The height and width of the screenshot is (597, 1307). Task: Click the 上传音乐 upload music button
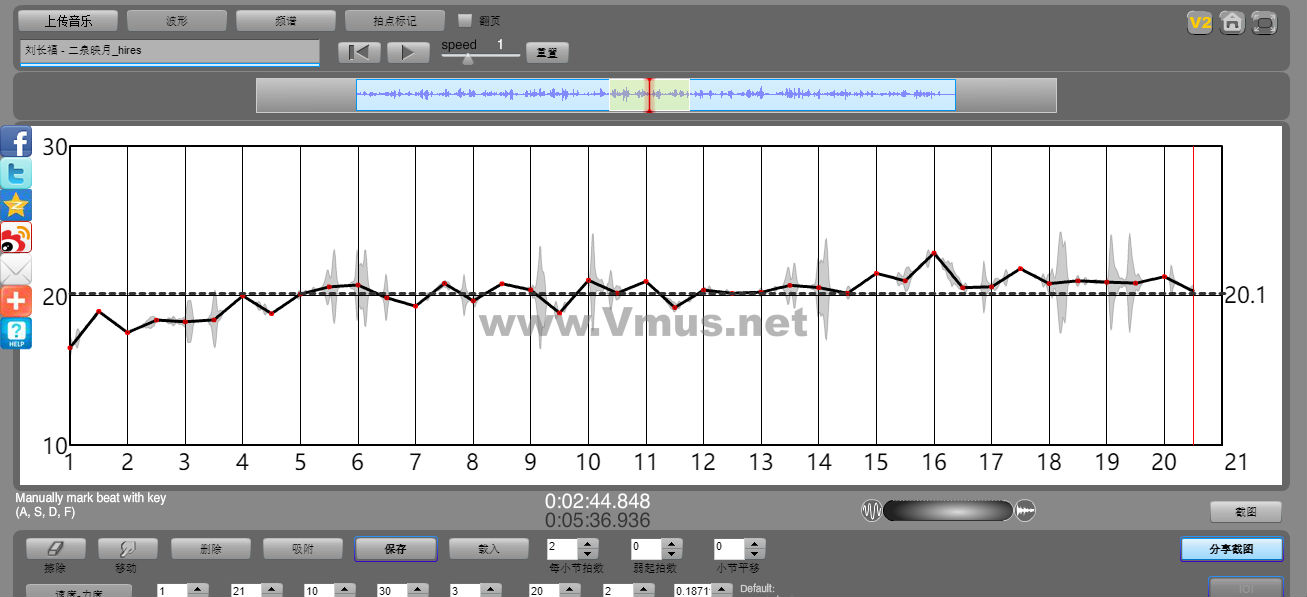[68, 20]
